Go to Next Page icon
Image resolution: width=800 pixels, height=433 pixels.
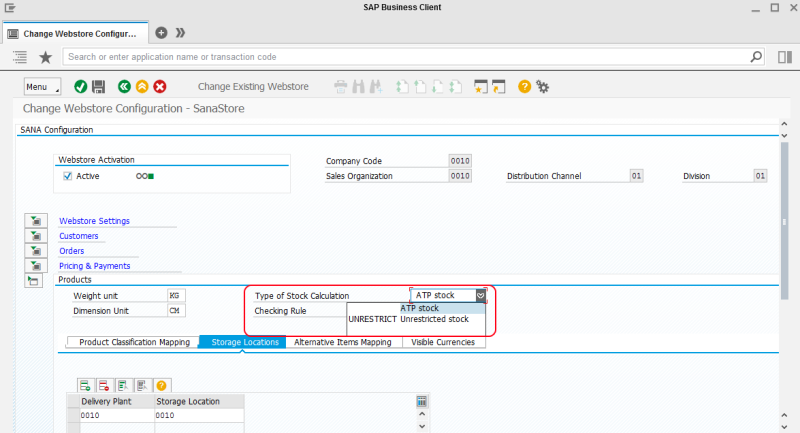[437, 87]
